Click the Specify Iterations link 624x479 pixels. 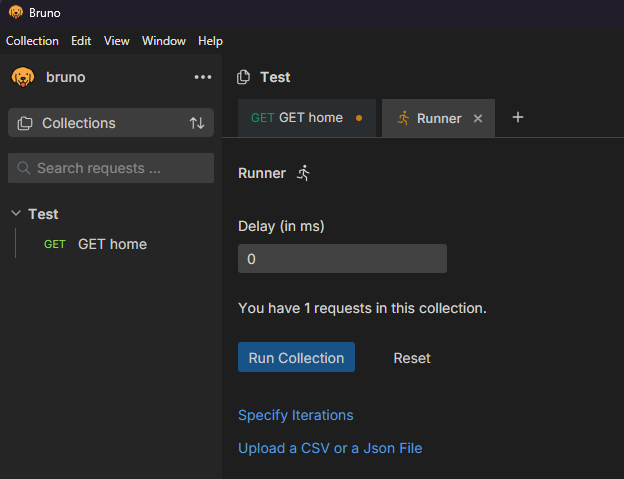pyautogui.click(x=295, y=415)
